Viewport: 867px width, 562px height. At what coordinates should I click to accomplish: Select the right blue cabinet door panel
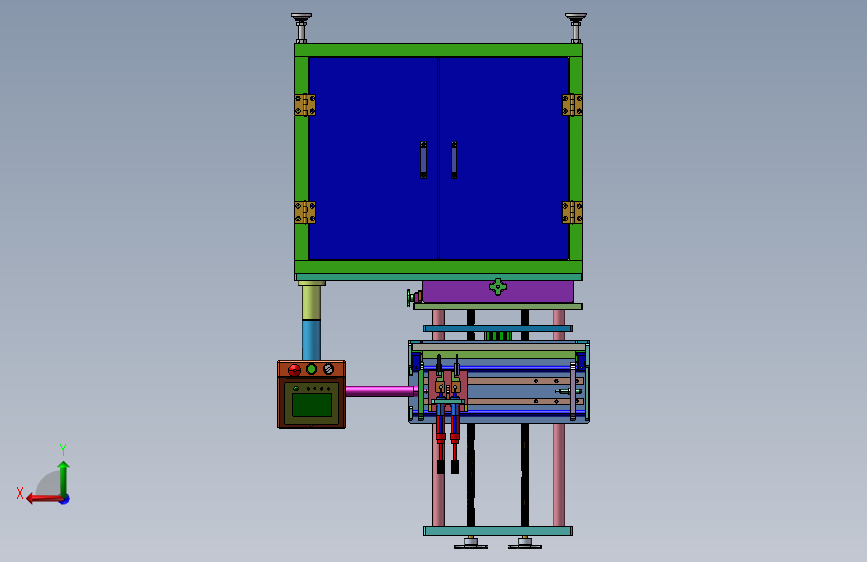click(x=504, y=158)
